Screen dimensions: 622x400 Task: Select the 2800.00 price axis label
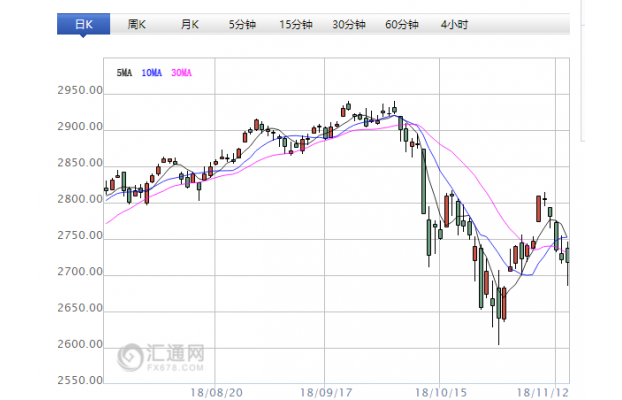[x=80, y=200]
